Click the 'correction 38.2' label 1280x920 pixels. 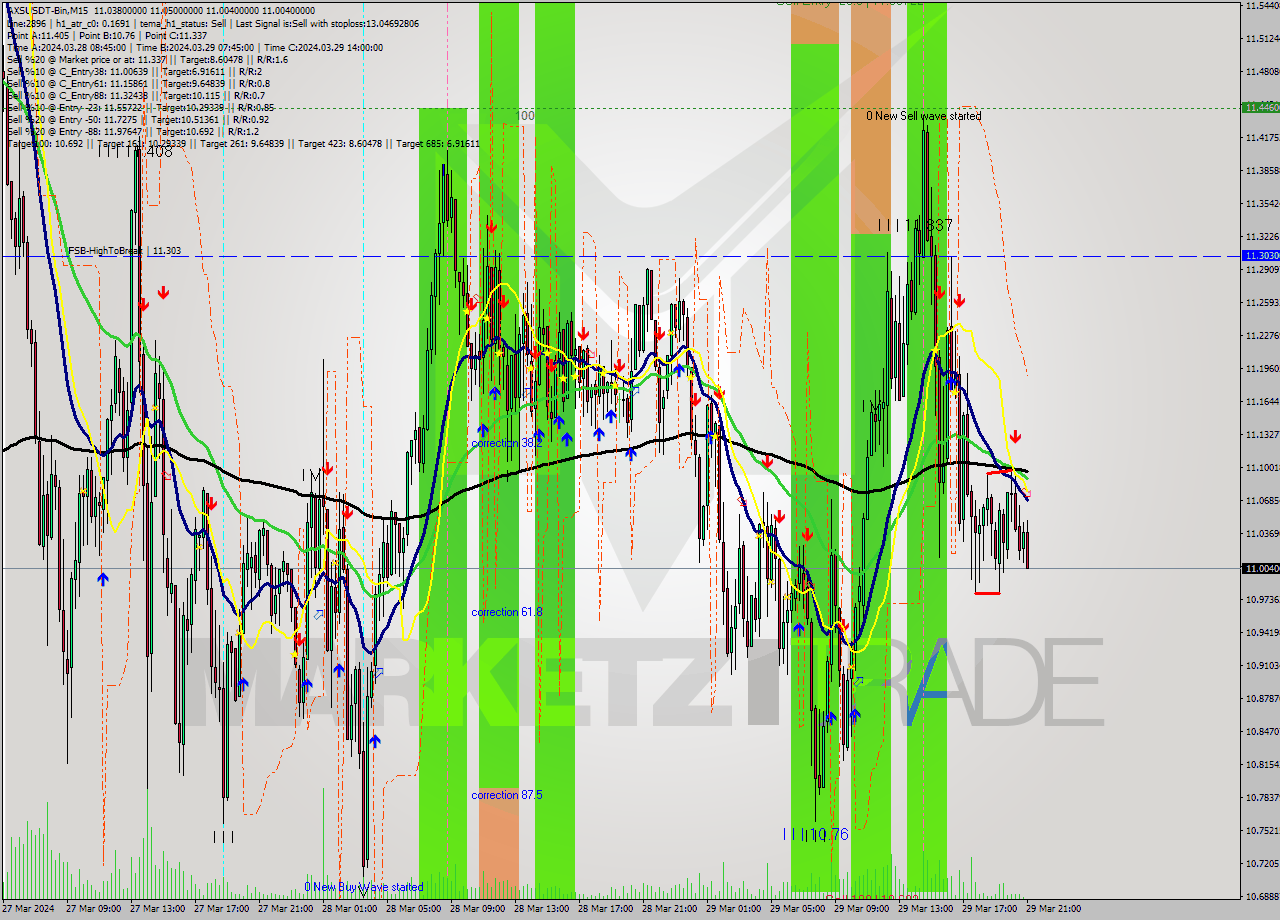pyautogui.click(x=507, y=442)
